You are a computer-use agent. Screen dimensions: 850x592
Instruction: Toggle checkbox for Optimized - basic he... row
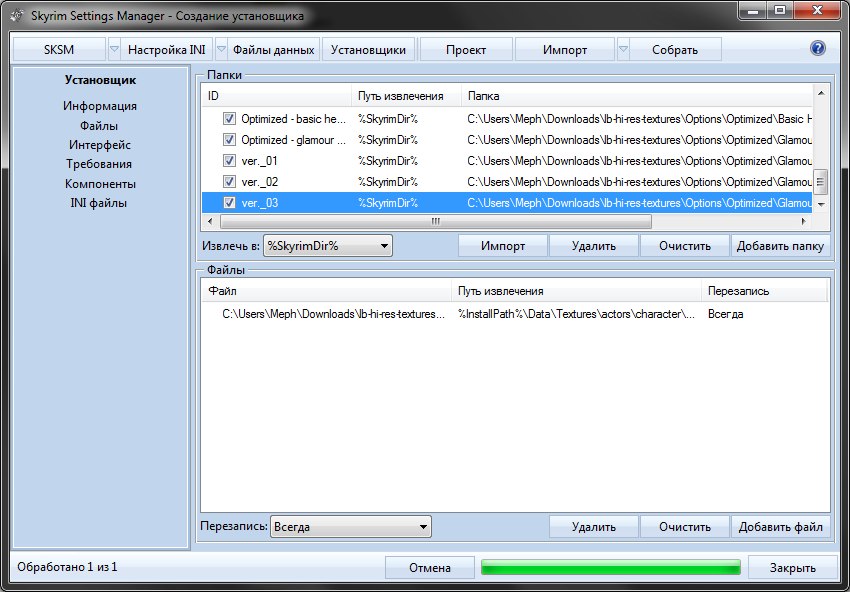tap(229, 119)
